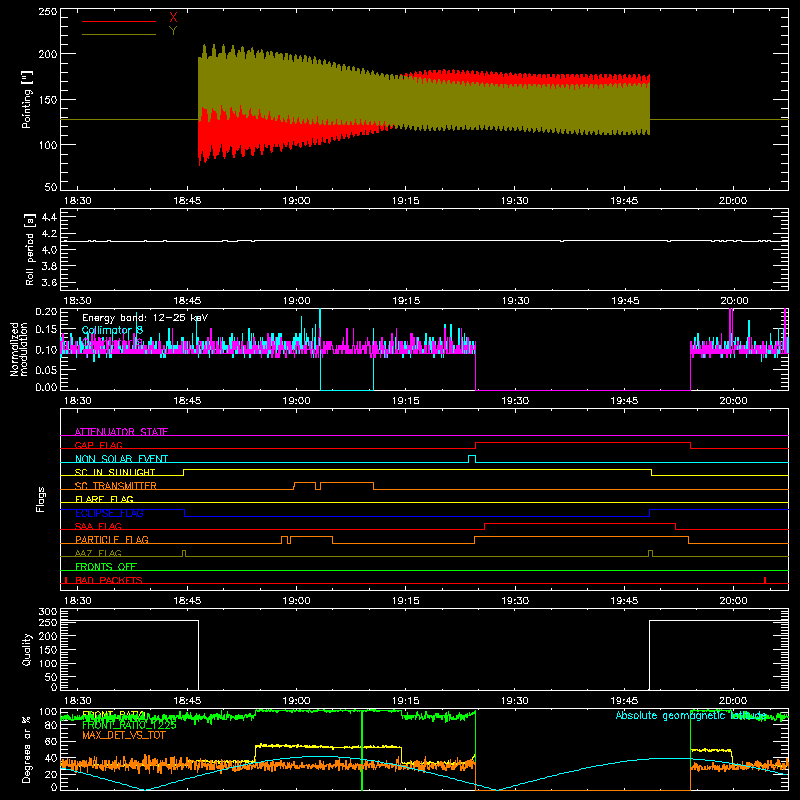This screenshot has width=800, height=800.
Task: Click the 19:30 time label under modulation plot
Action: tap(515, 401)
